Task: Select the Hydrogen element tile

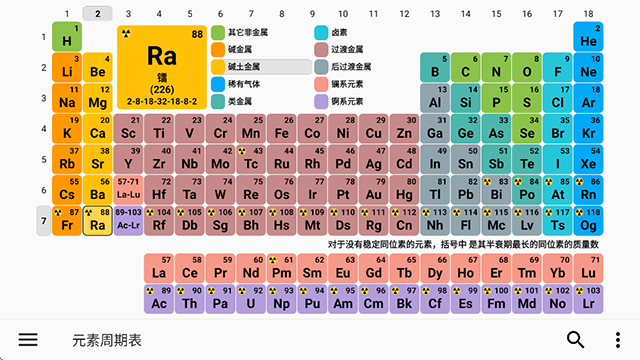Action: pos(67,37)
